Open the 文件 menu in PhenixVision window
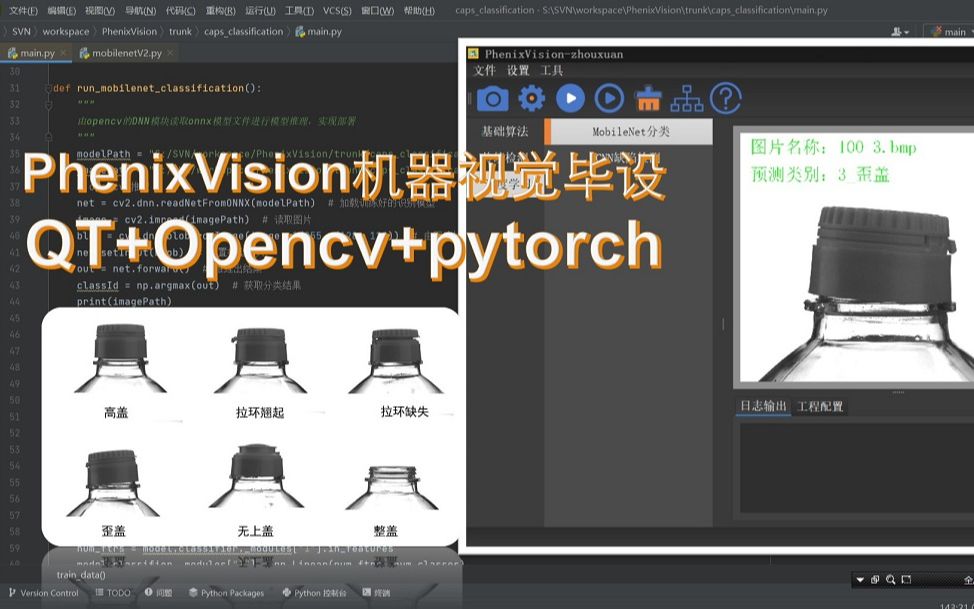This screenshot has height=609, width=974. point(485,70)
